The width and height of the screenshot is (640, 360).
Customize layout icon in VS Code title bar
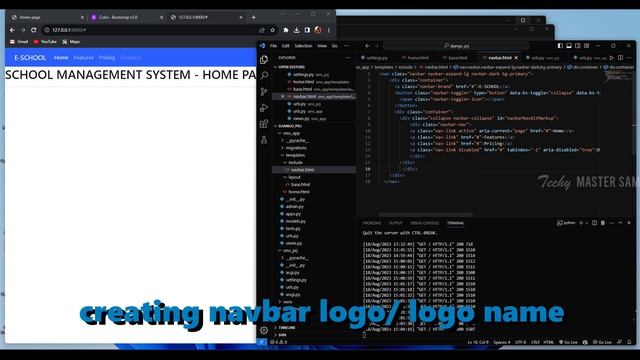pyautogui.click(x=587, y=46)
